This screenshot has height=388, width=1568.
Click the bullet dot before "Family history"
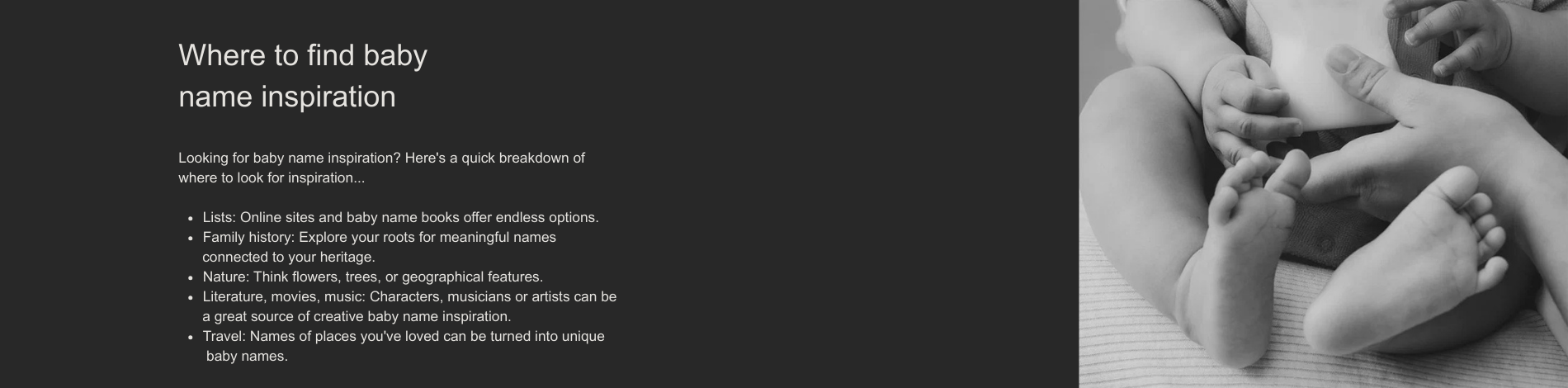pyautogui.click(x=191, y=239)
